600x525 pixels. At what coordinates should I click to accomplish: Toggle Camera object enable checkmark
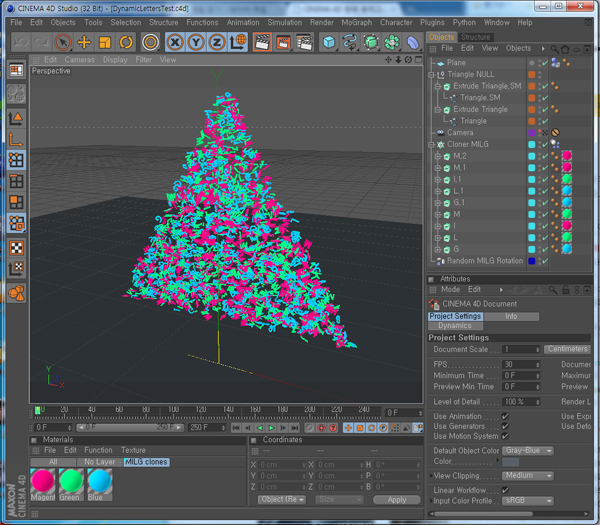point(545,133)
